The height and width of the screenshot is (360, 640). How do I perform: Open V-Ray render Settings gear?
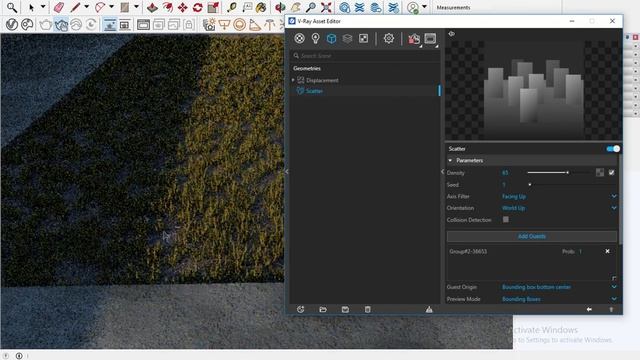pyautogui.click(x=389, y=38)
